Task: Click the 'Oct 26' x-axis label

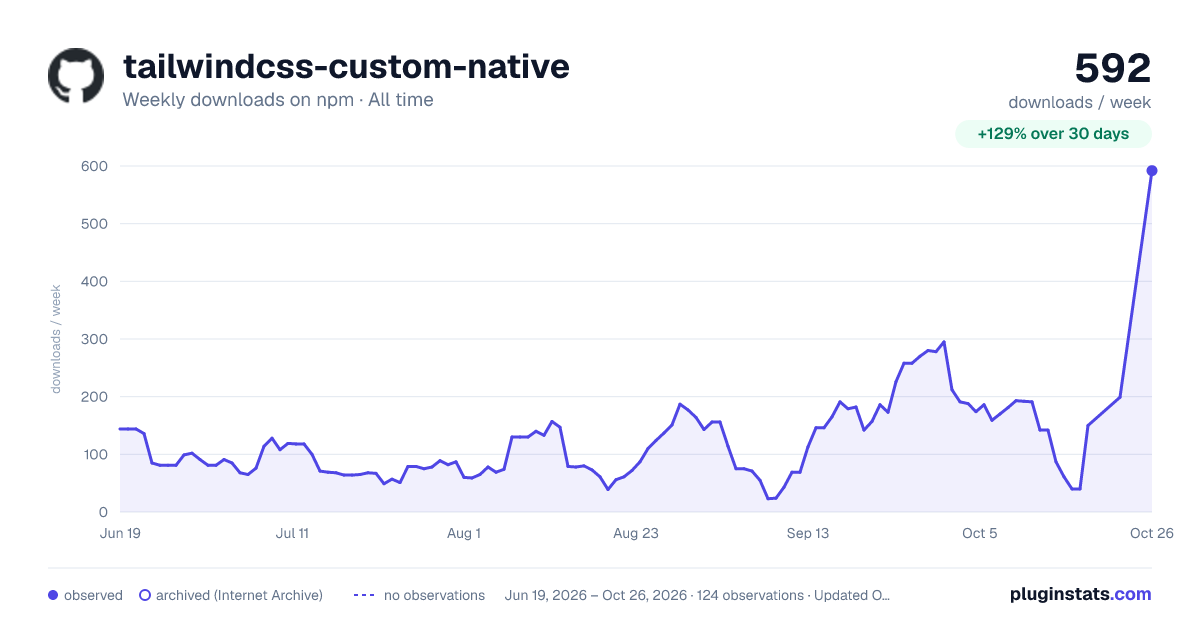Action: pyautogui.click(x=1152, y=533)
